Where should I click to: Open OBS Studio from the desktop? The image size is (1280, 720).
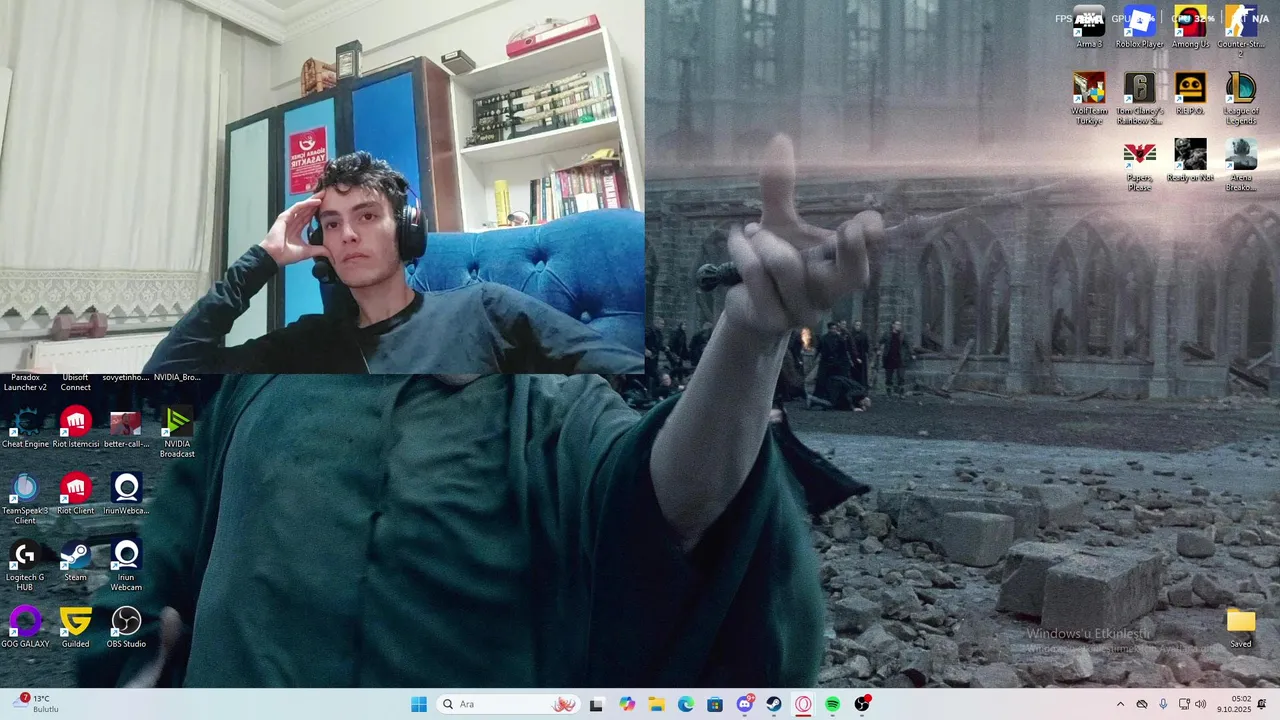[126, 628]
